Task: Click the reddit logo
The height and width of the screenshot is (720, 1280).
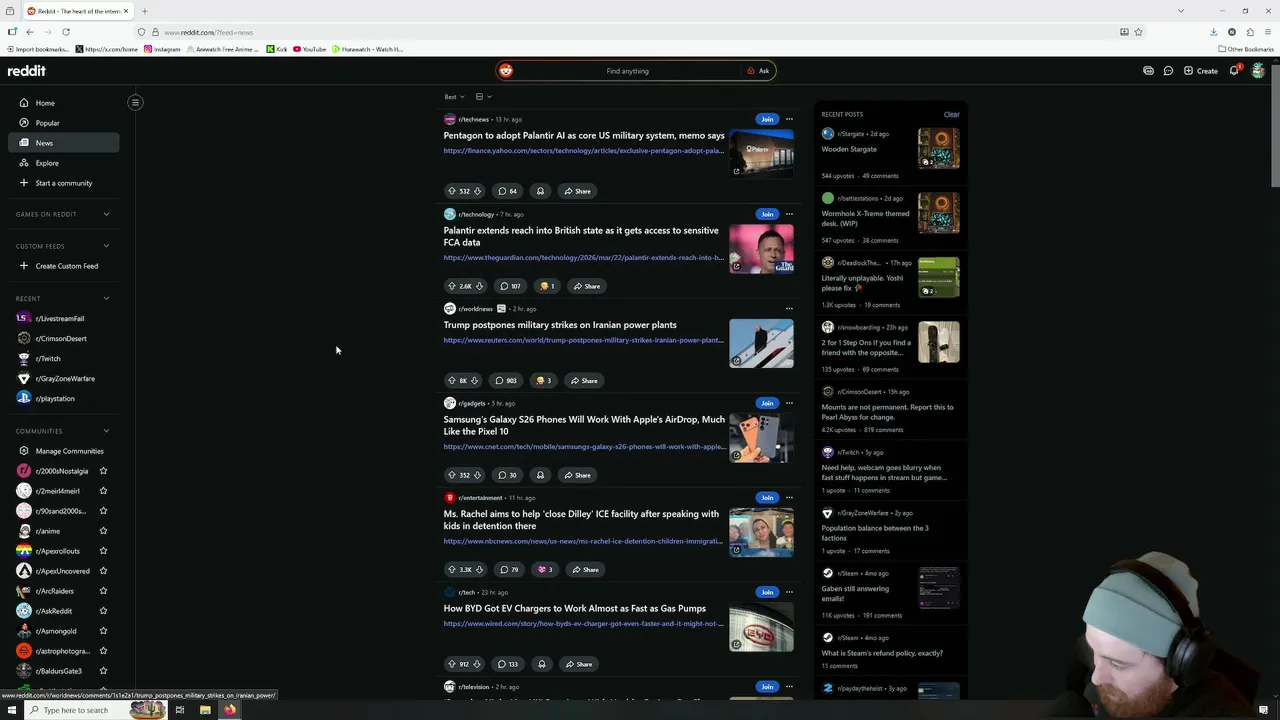Action: point(27,71)
